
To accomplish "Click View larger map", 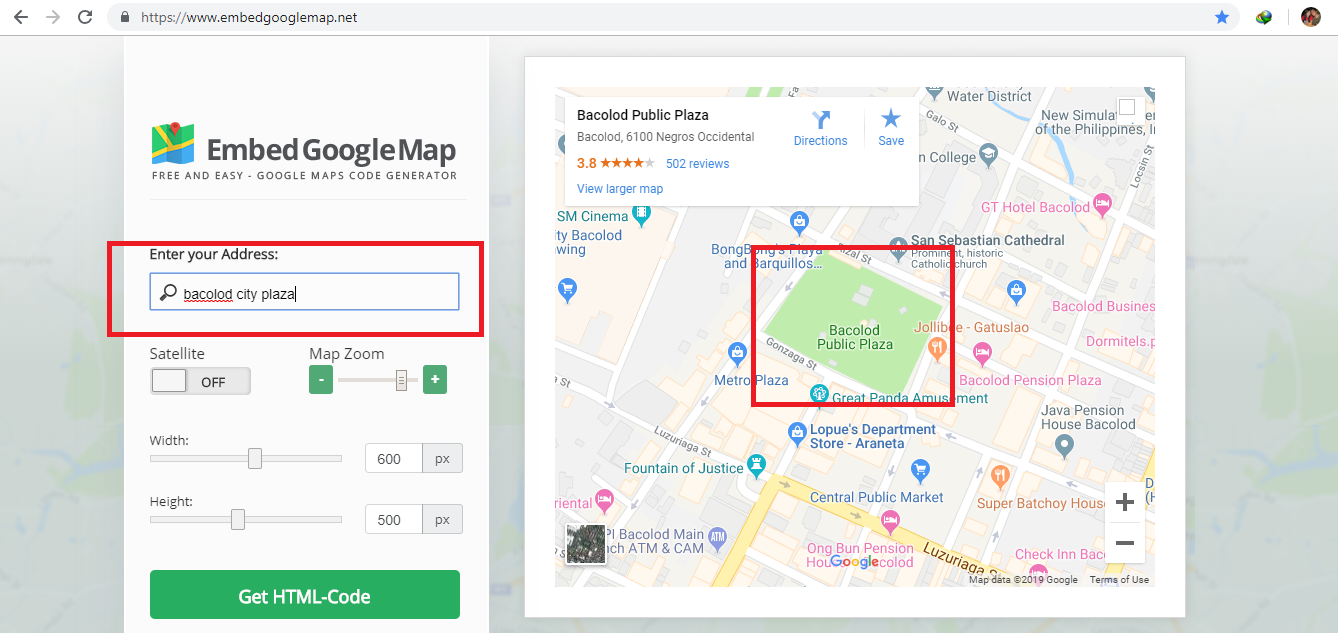I will pos(619,188).
